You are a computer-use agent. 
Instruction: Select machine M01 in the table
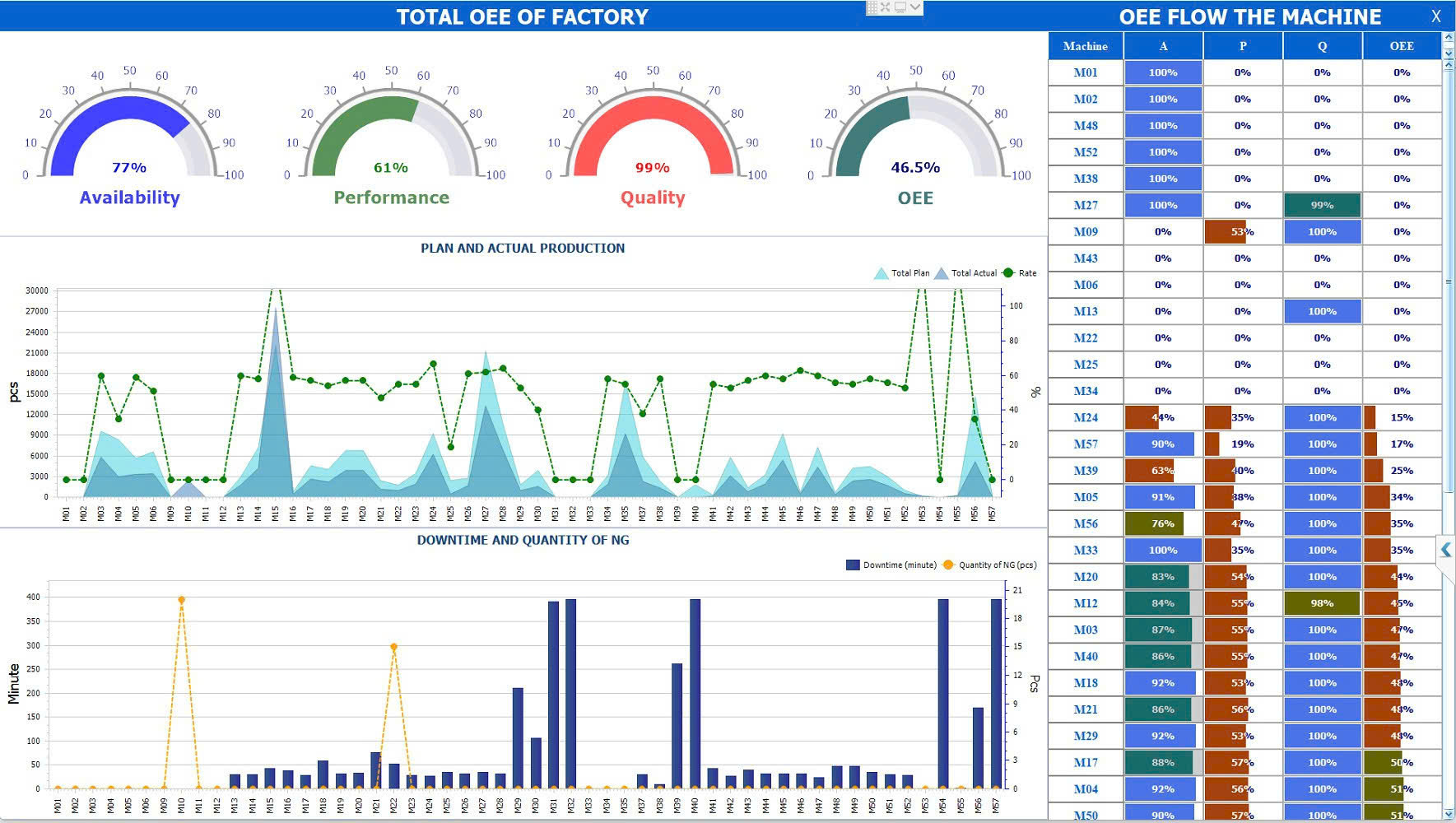click(x=1085, y=72)
